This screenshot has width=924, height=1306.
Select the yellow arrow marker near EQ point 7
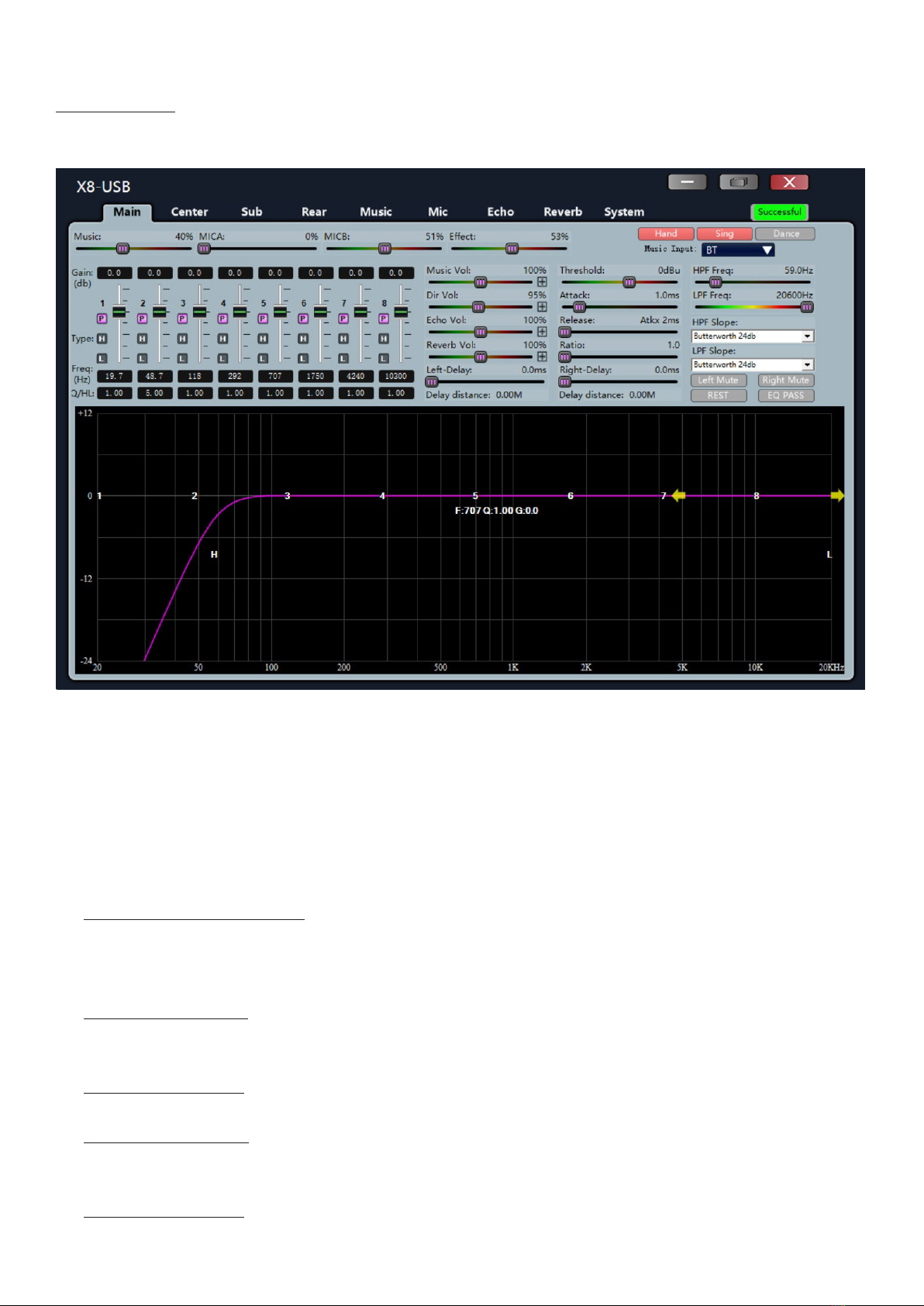click(678, 495)
